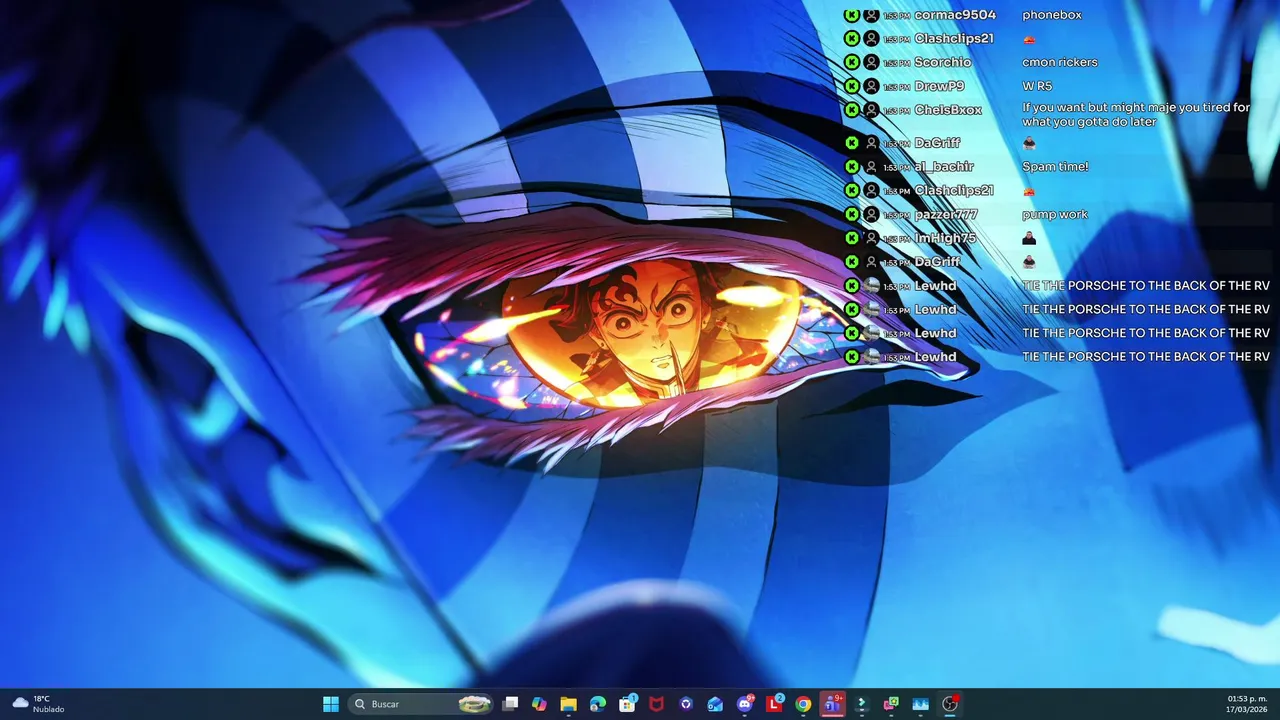Image resolution: width=1280 pixels, height=720 pixels.
Task: Click the chat message 'phonebox'
Action: (1052, 15)
